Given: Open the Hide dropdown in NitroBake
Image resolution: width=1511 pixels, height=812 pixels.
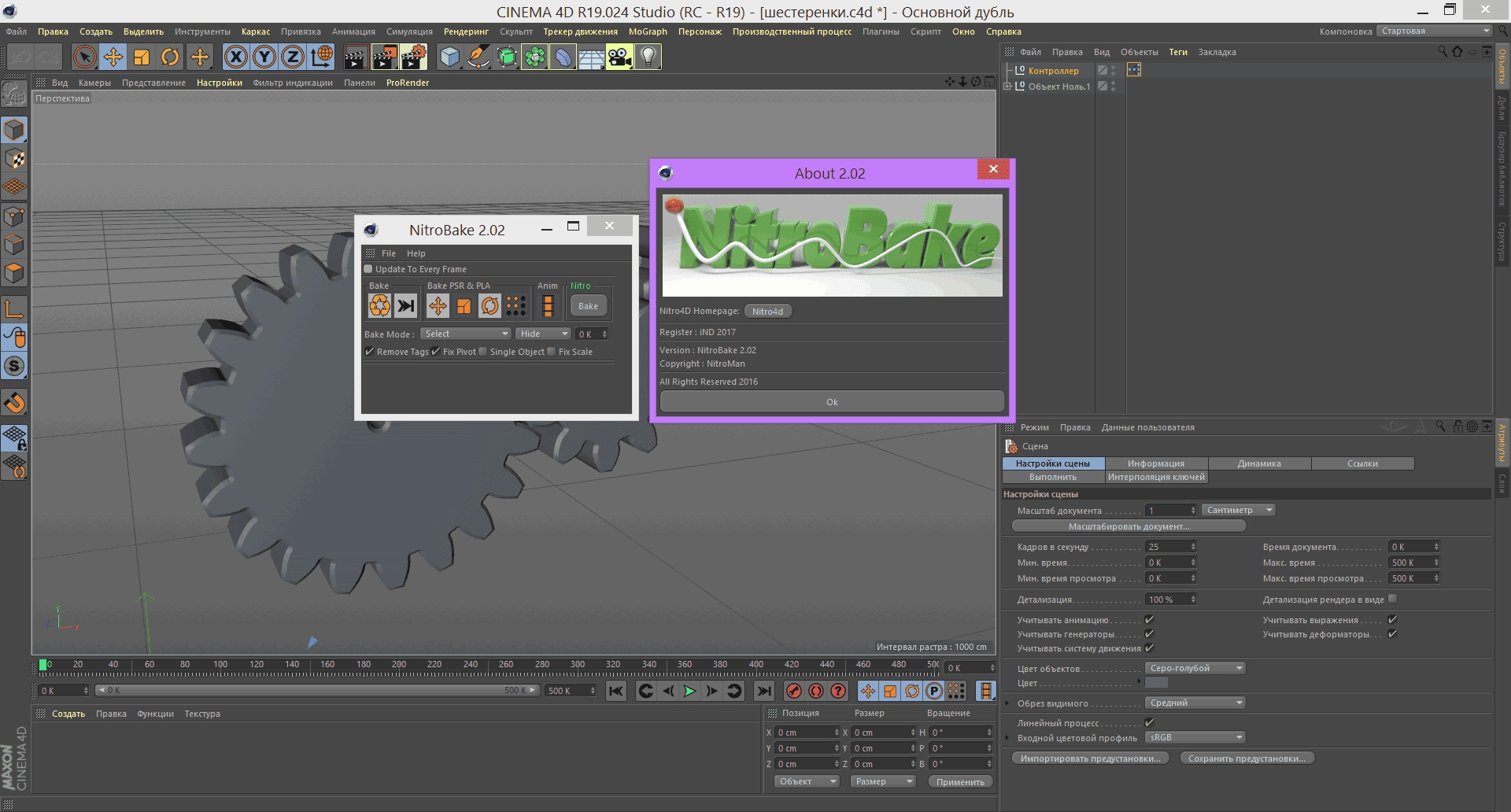Looking at the screenshot, I should pos(543,334).
